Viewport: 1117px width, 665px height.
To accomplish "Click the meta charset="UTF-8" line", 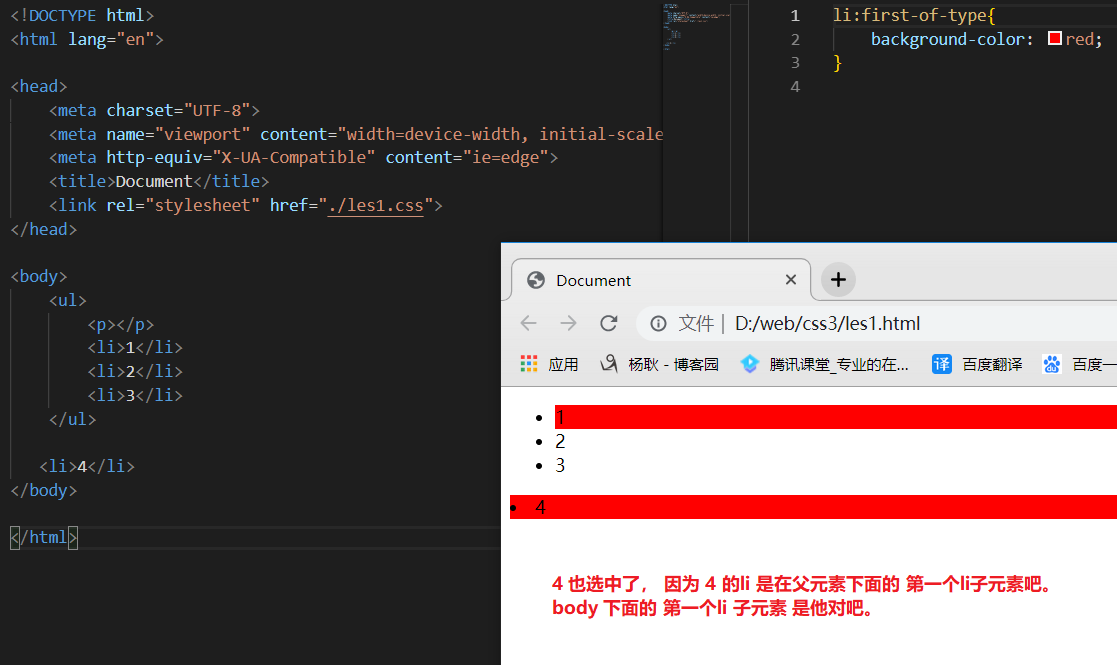I will (155, 110).
